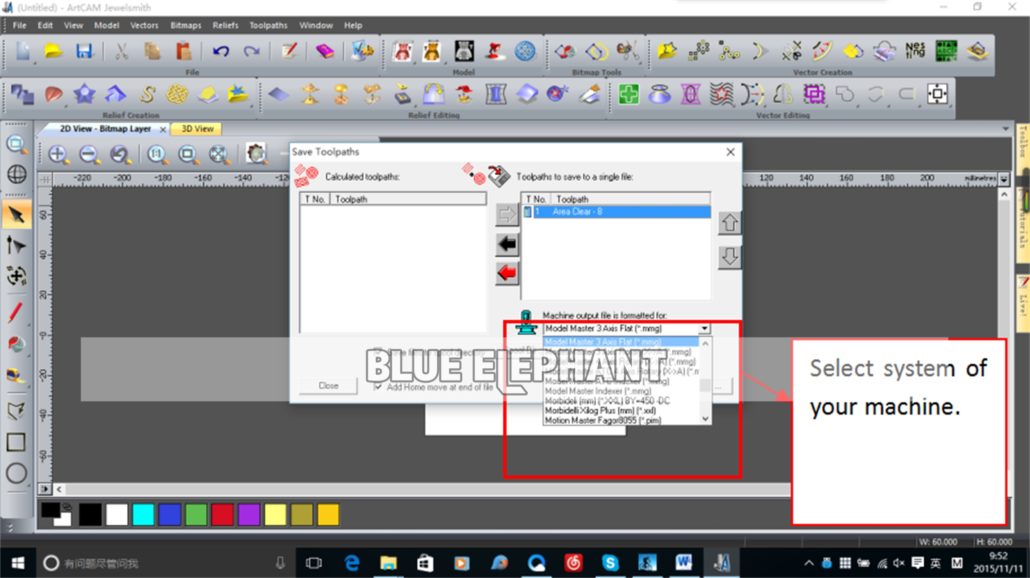Click the S-shaped icon in Relief Creation
1030x578 pixels.
pos(147,94)
